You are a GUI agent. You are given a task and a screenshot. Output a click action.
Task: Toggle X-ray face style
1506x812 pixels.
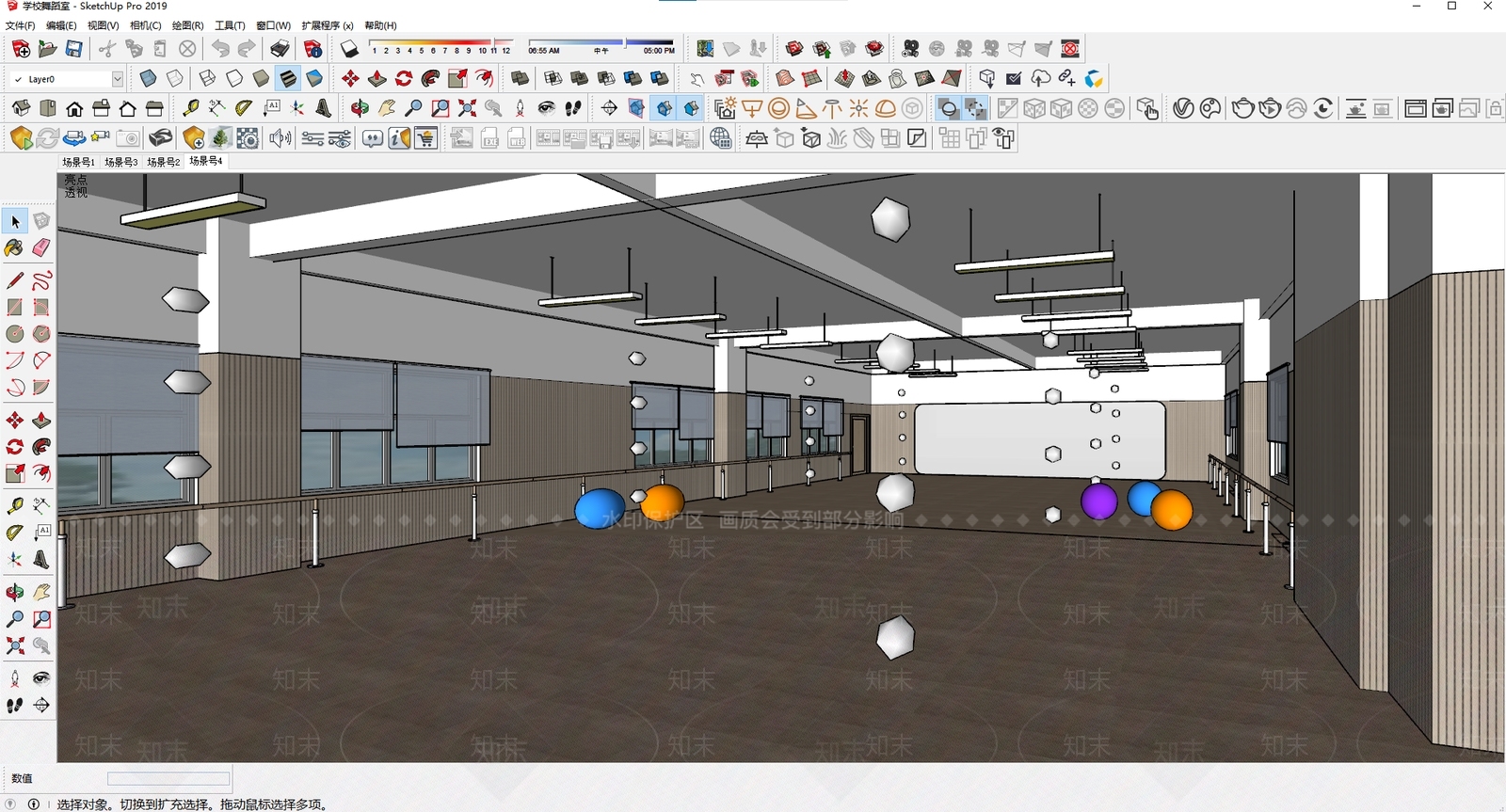148,78
